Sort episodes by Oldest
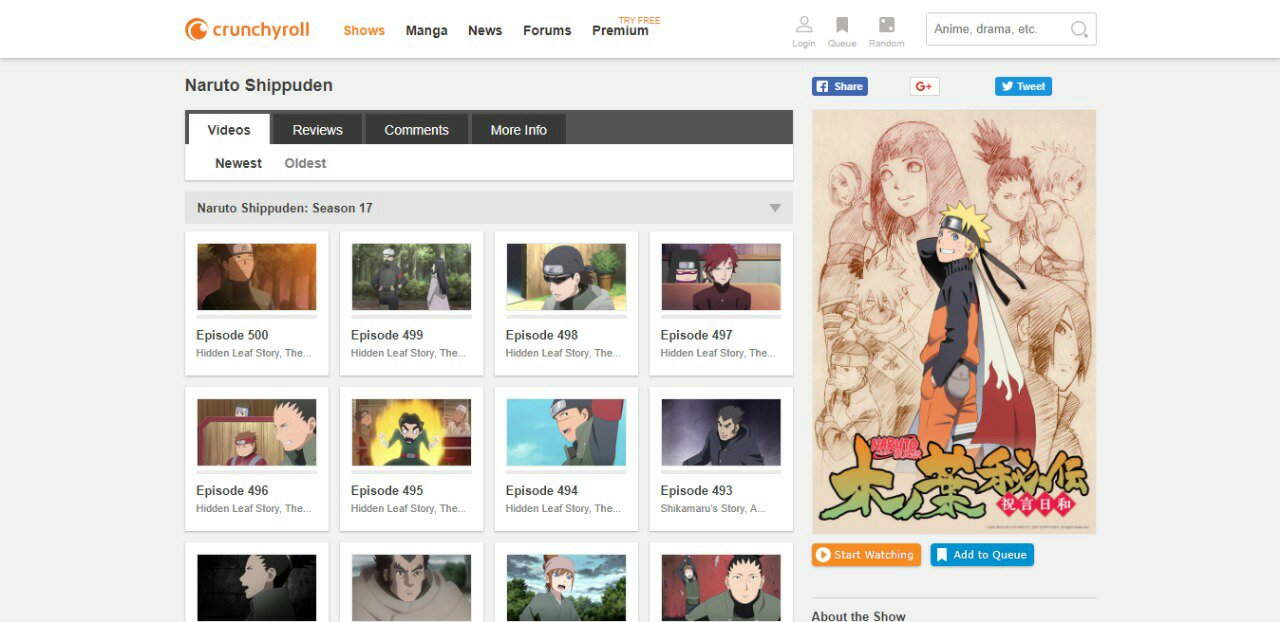Image resolution: width=1280 pixels, height=622 pixels. point(305,163)
